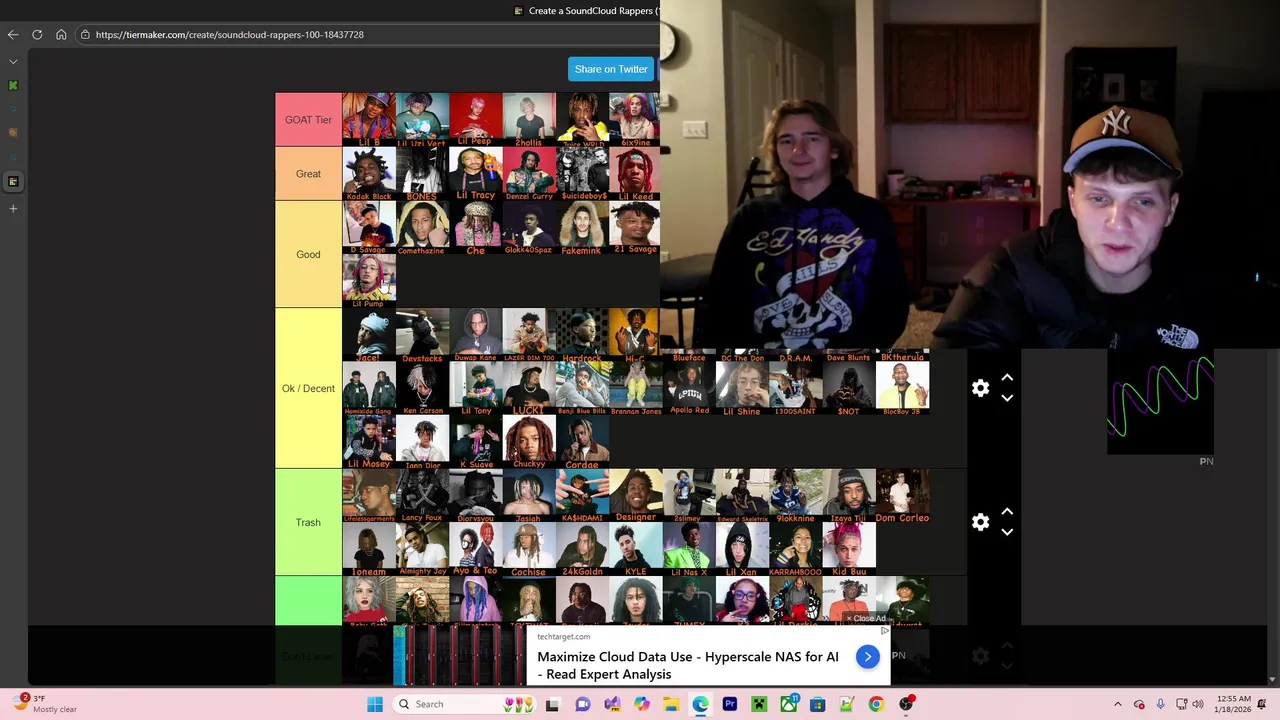The width and height of the screenshot is (1280, 720).
Task: Open OBS Studio from taskbar
Action: tap(906, 704)
